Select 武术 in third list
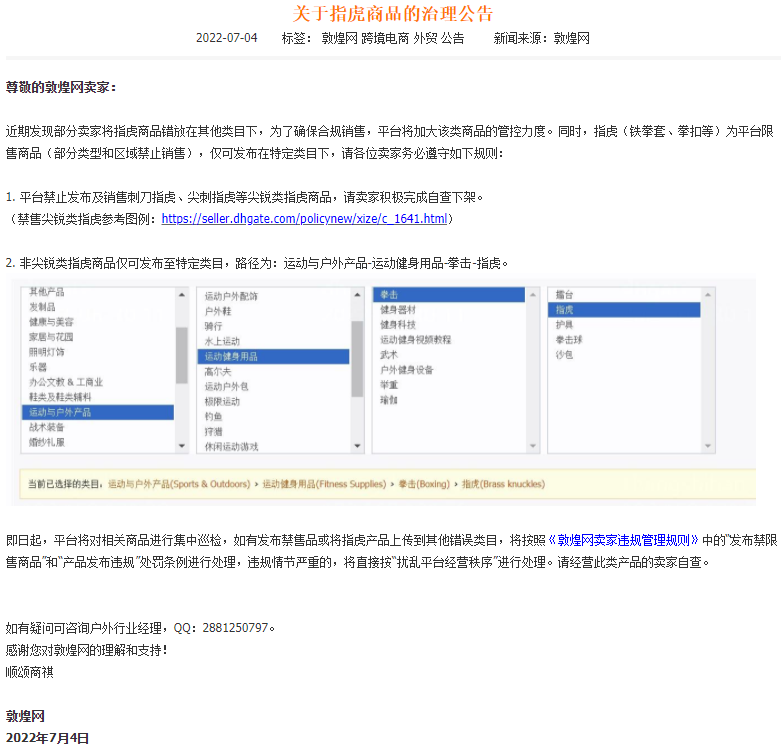Viewport: 781px width, 745px height. (389, 355)
